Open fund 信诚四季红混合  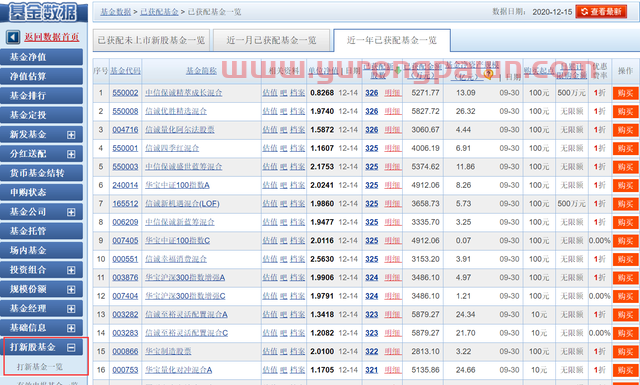click(x=172, y=148)
